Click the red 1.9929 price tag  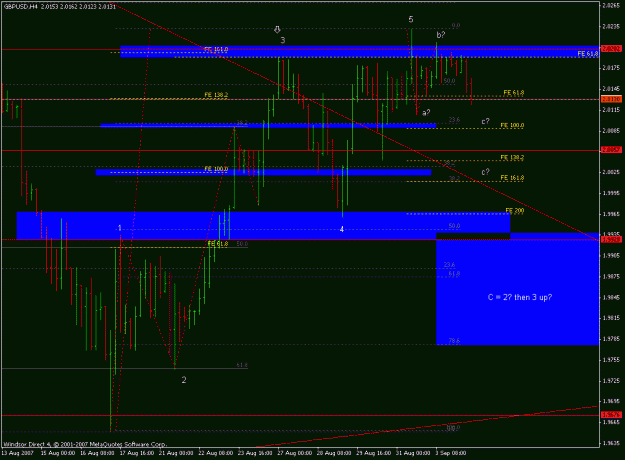pos(611,240)
